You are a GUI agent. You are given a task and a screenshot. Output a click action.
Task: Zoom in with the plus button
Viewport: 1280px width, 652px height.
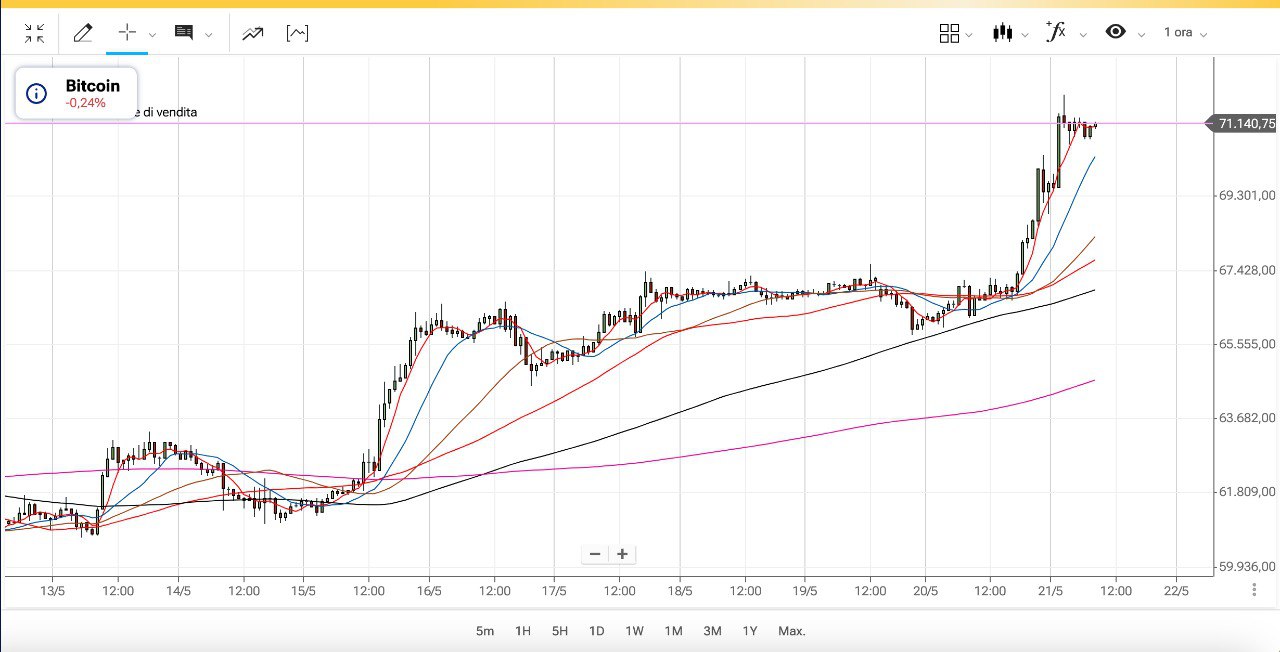[x=622, y=554]
